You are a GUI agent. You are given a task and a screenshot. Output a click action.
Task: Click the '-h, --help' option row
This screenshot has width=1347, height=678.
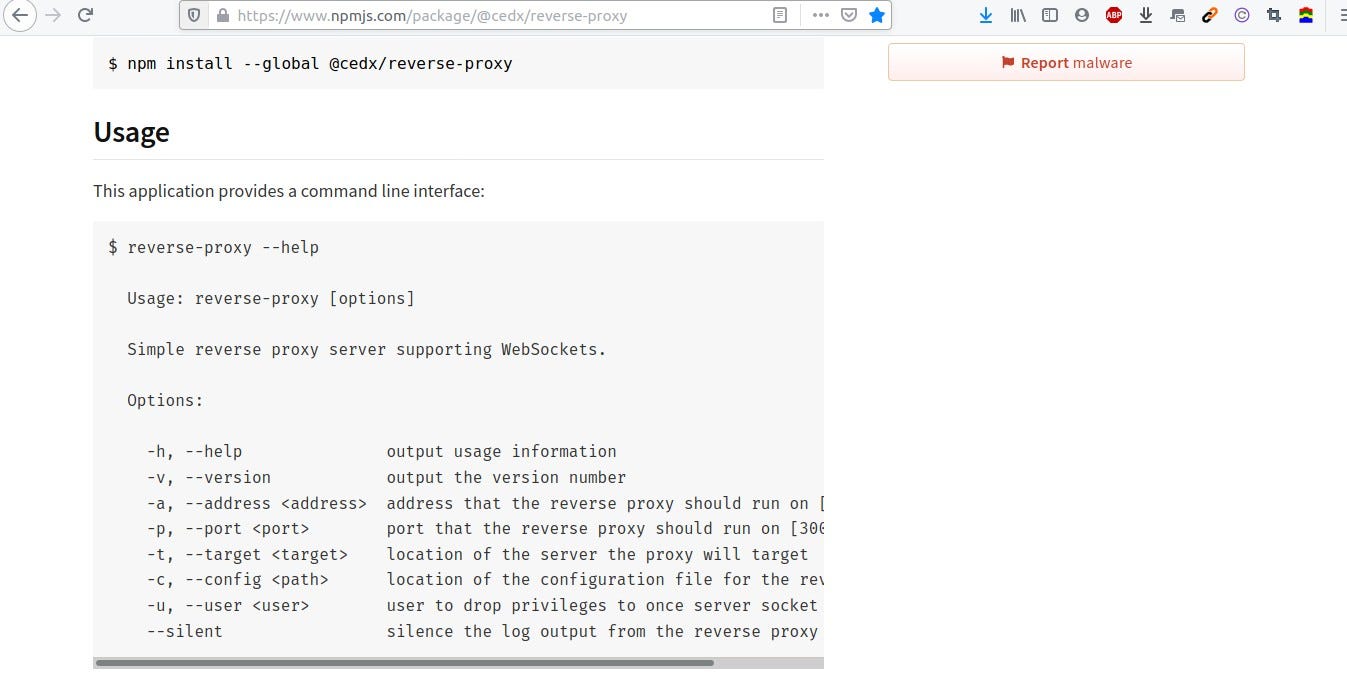tap(381, 451)
